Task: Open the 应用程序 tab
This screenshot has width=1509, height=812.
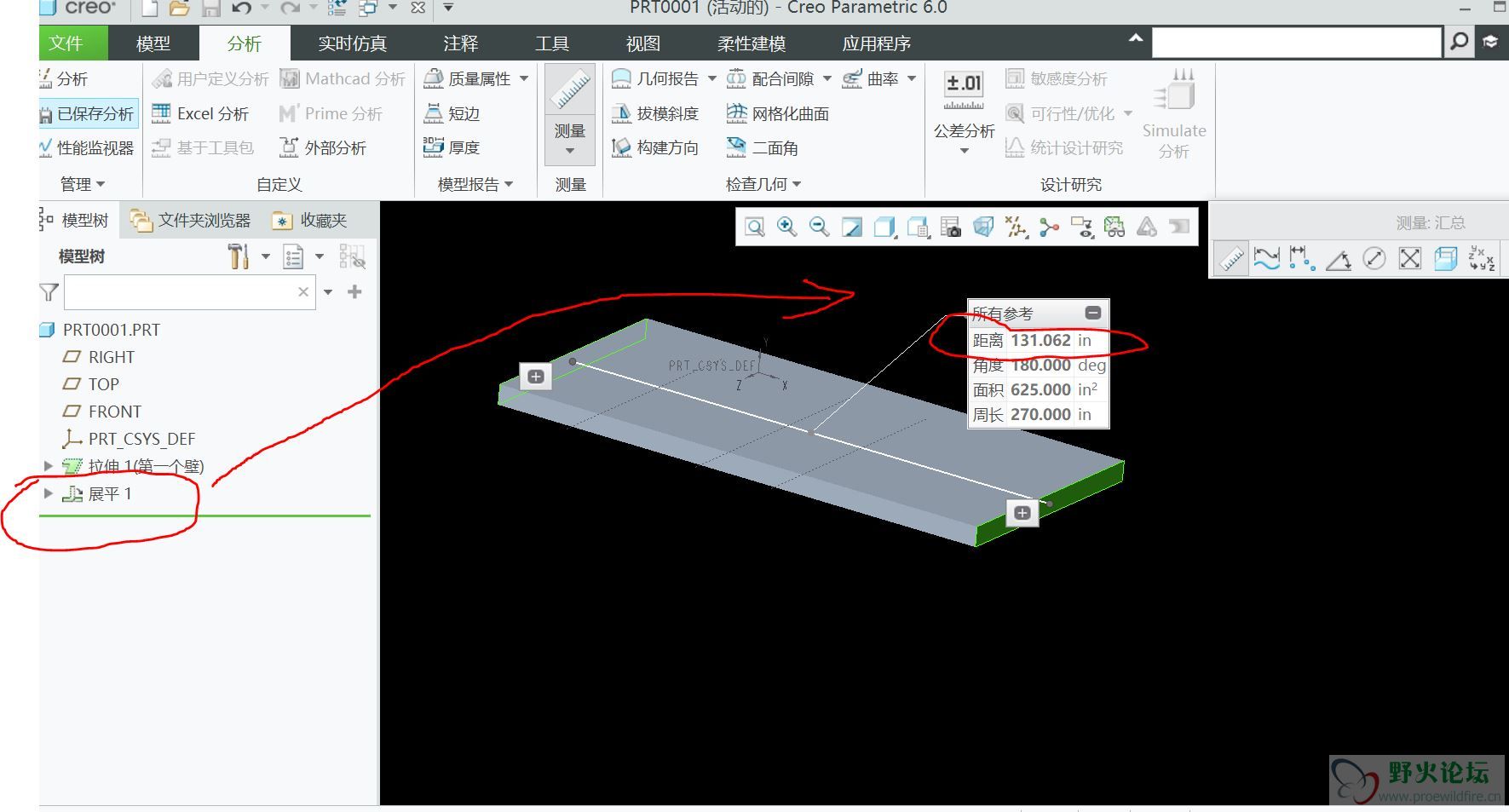Action: 876,43
